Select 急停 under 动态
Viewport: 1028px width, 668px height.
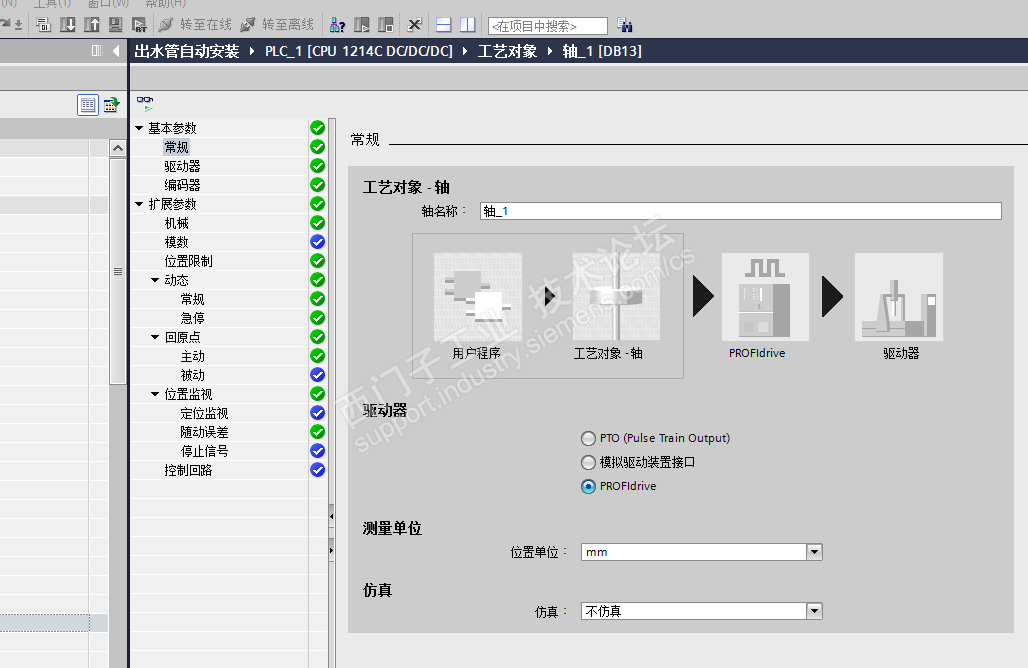coord(193,318)
